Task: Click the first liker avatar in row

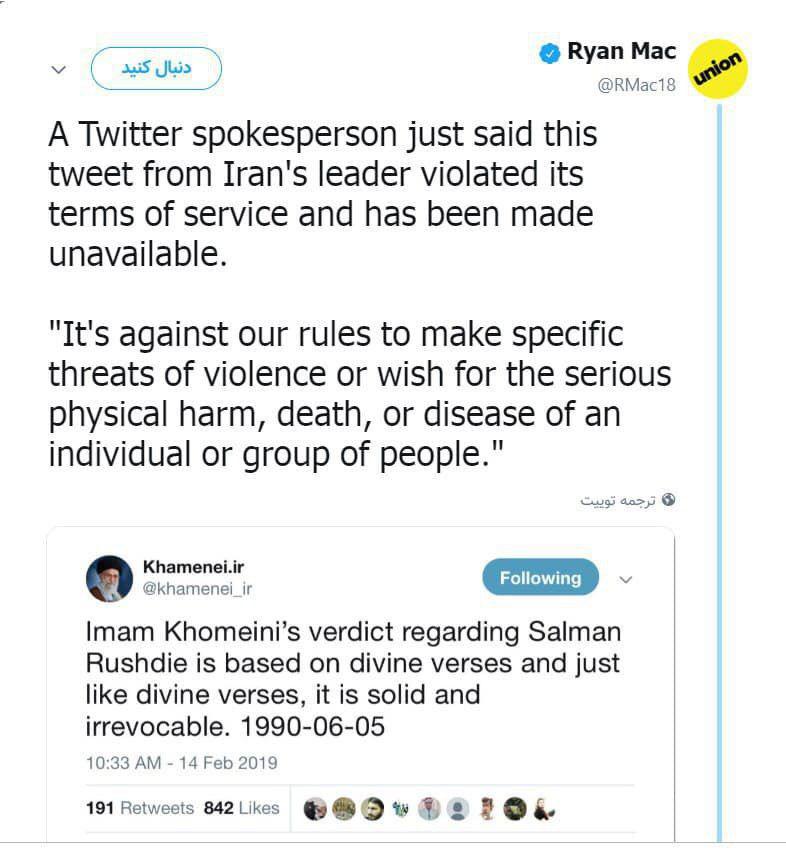Action: pos(314,808)
